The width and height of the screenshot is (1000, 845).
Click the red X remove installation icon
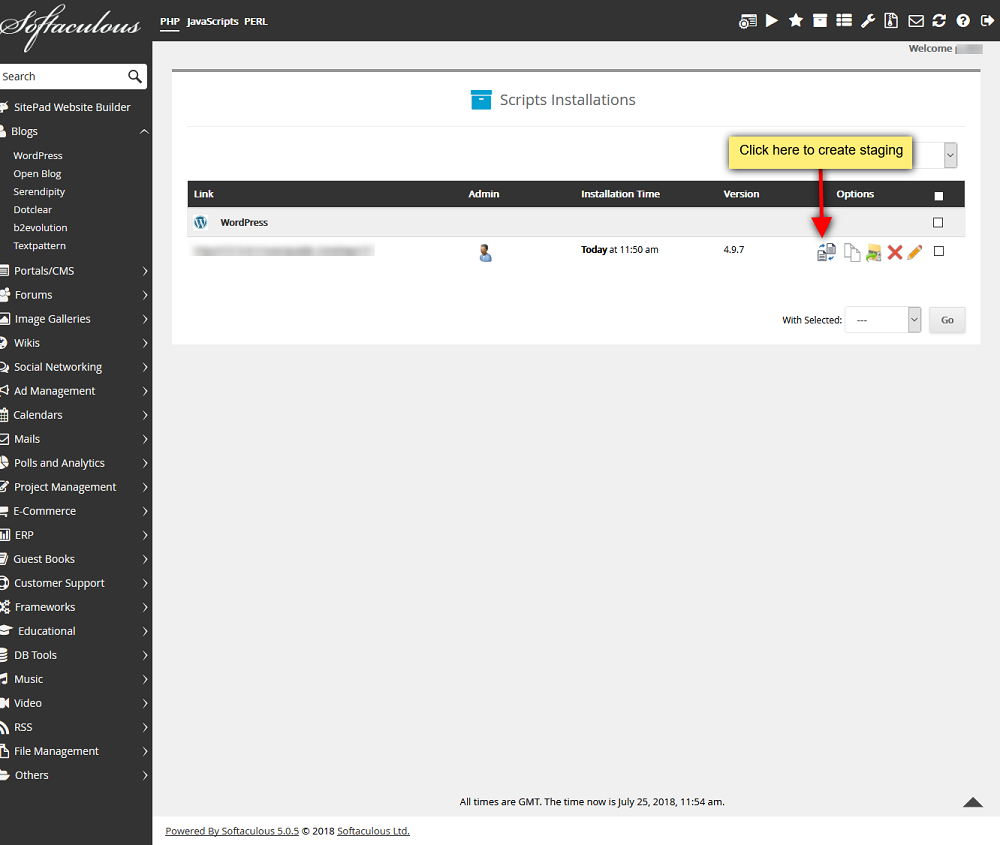point(895,253)
